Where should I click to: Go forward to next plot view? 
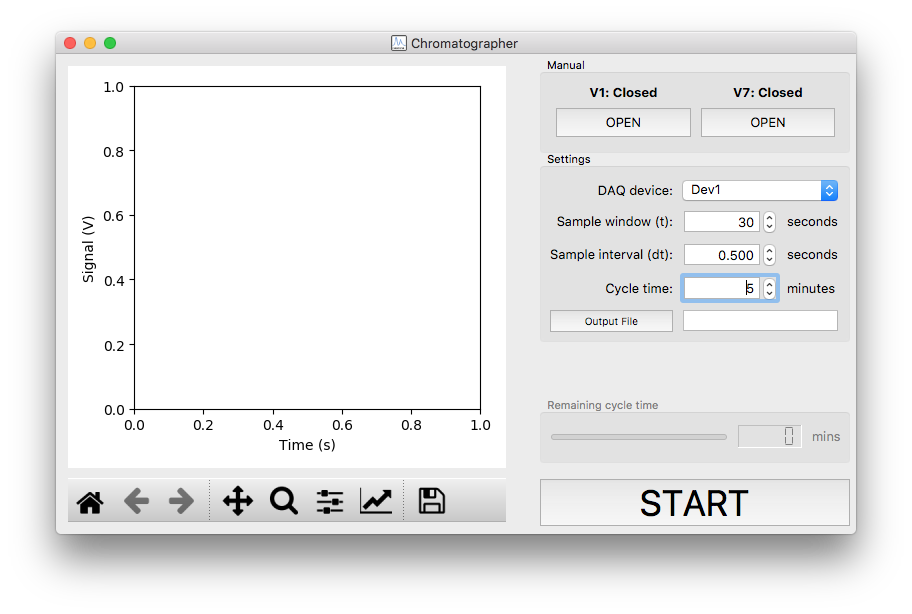[181, 501]
